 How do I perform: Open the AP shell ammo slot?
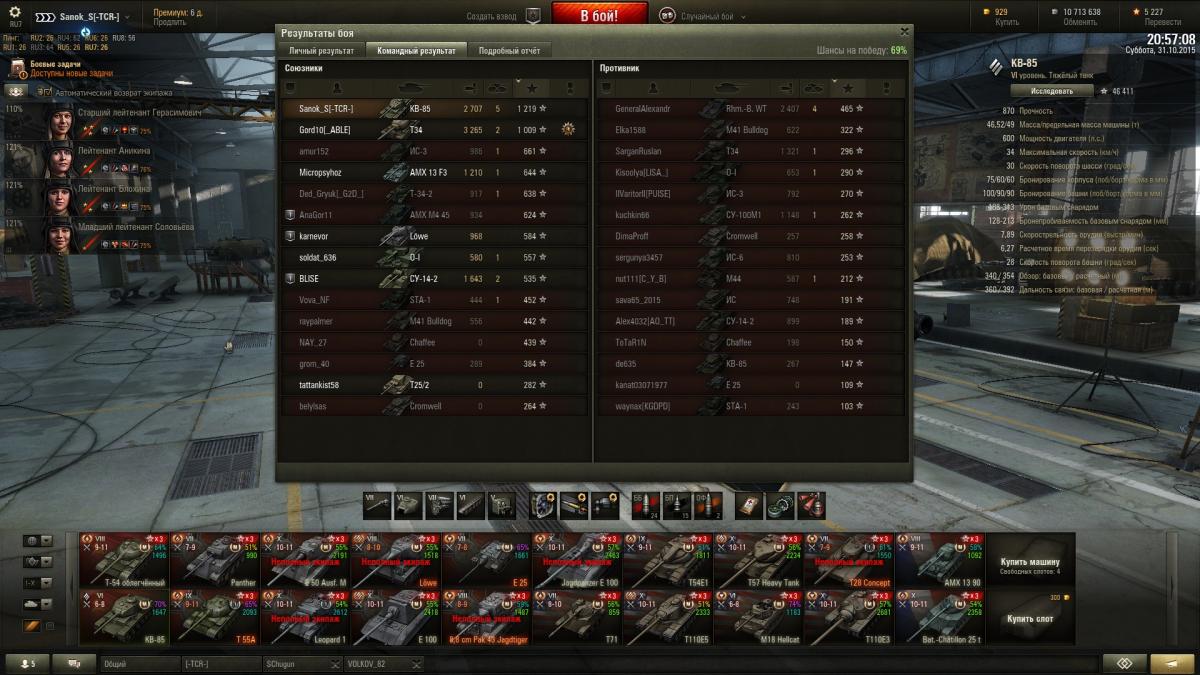click(646, 505)
